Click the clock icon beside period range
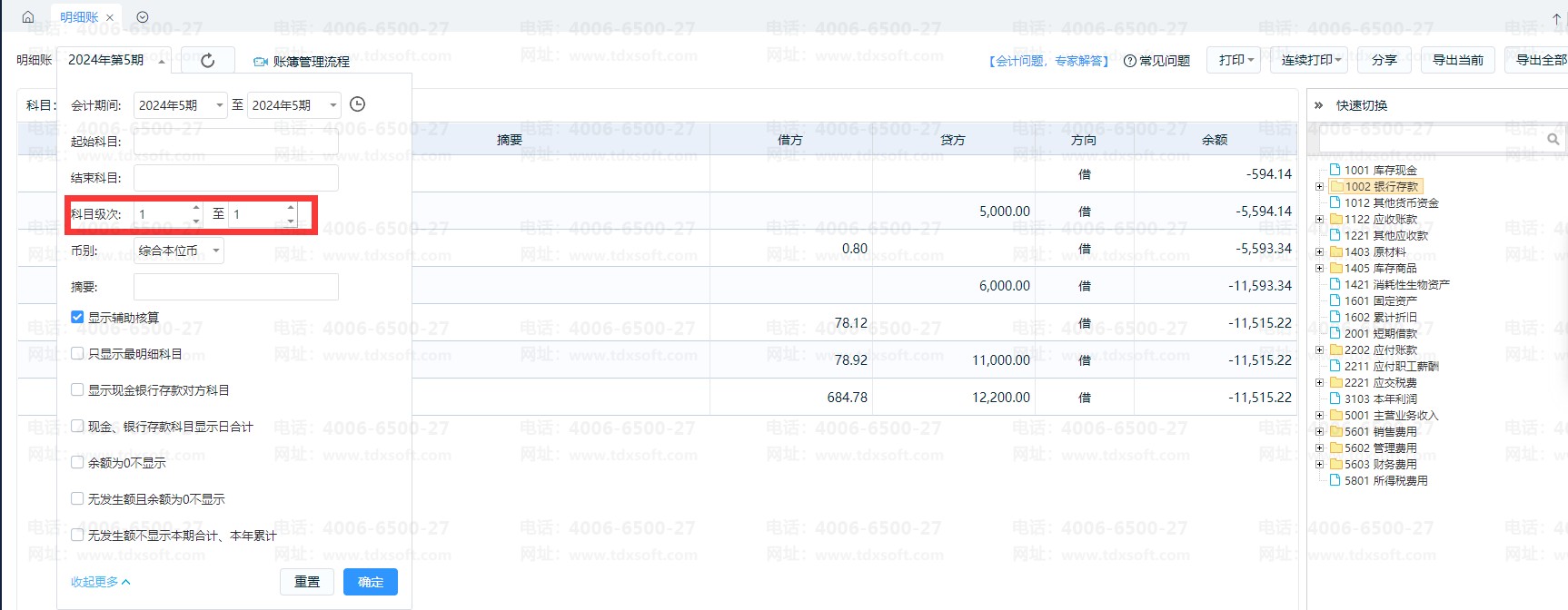Image resolution: width=1568 pixels, height=610 pixels. (x=358, y=104)
